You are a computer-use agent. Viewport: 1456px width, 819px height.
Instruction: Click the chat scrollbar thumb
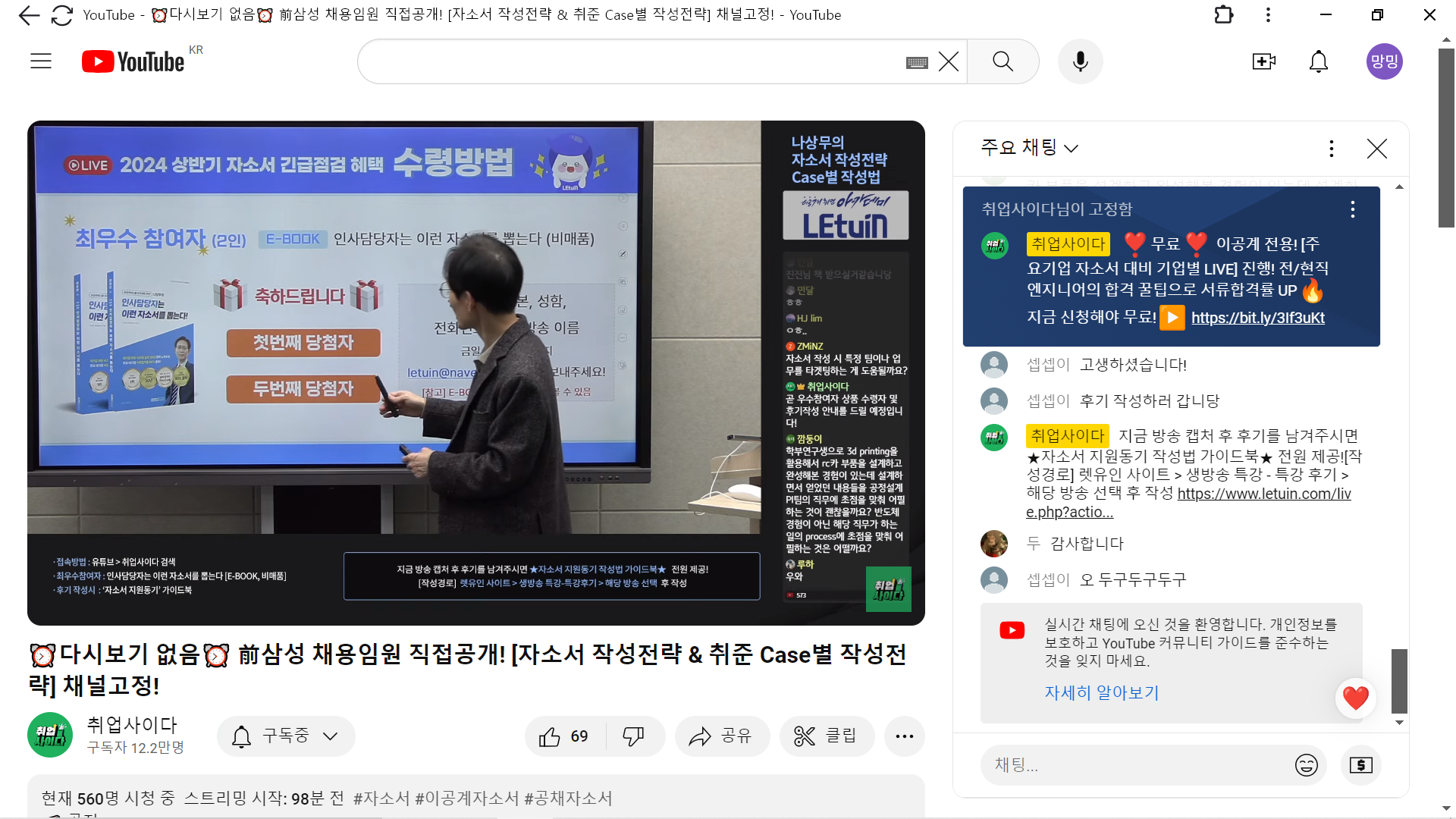pyautogui.click(x=1399, y=681)
